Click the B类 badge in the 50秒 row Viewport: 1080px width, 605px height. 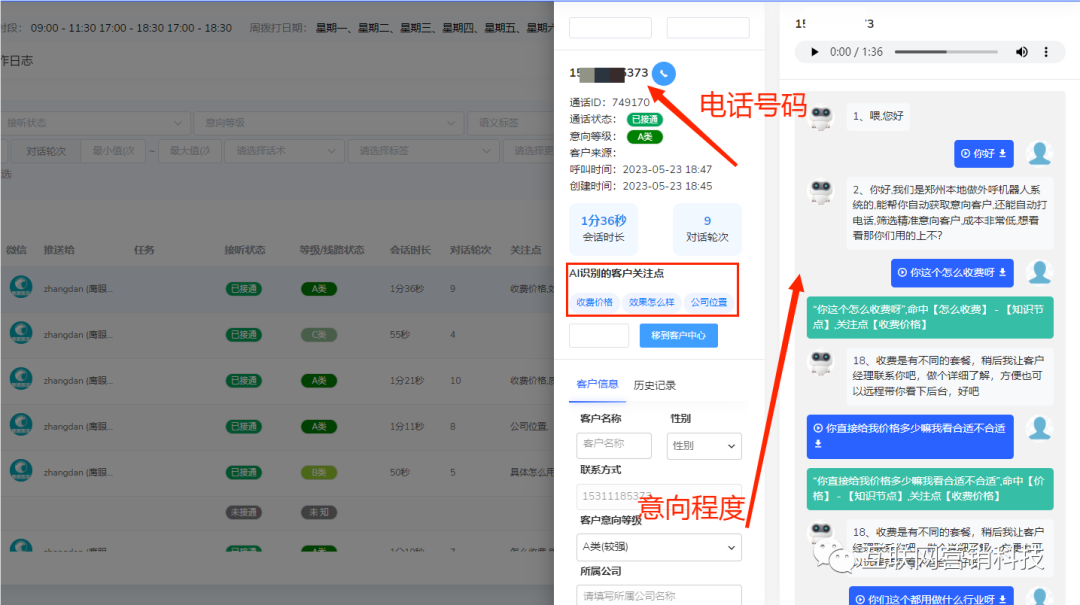[x=319, y=472]
